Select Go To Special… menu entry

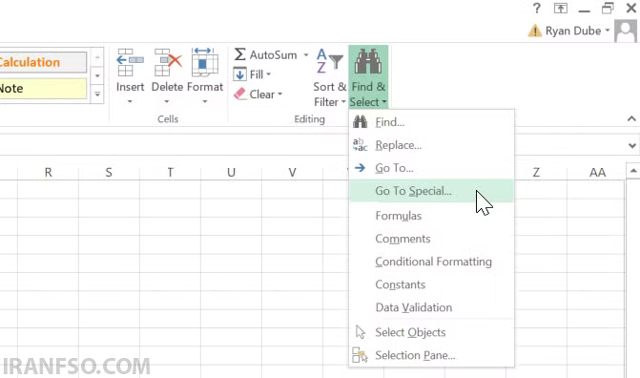coord(431,191)
